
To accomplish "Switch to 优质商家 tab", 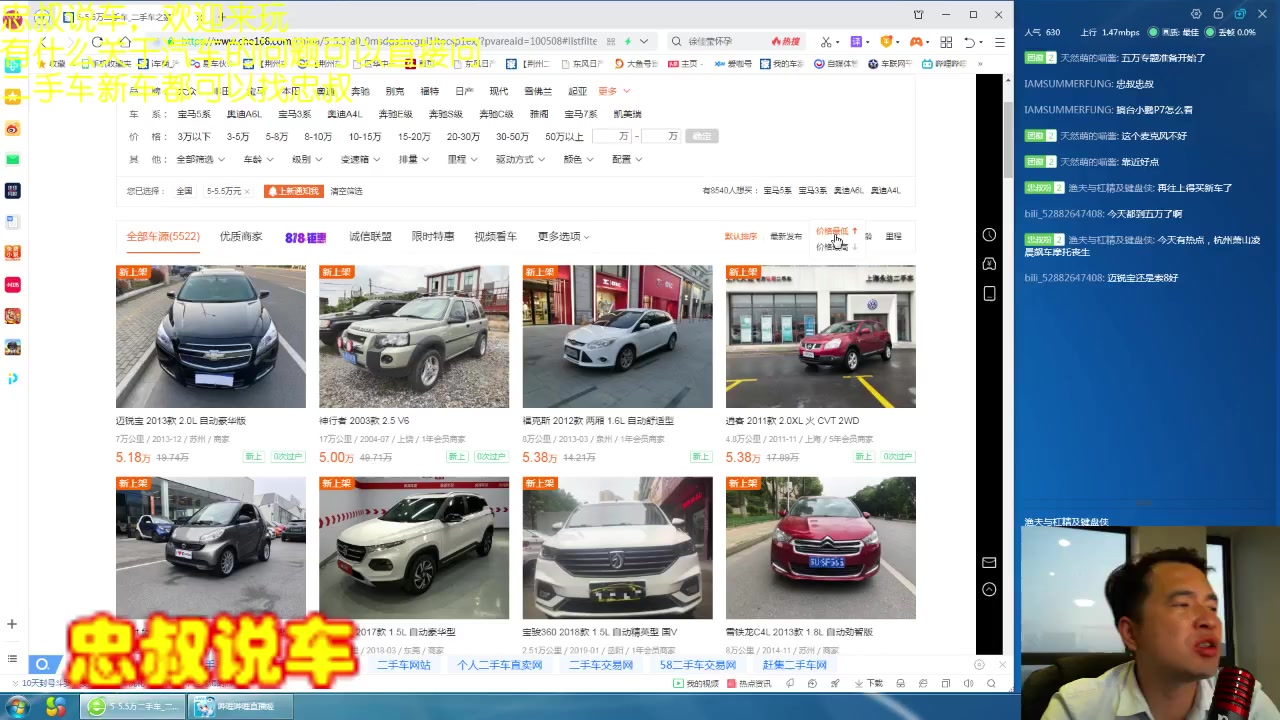I will click(241, 237).
